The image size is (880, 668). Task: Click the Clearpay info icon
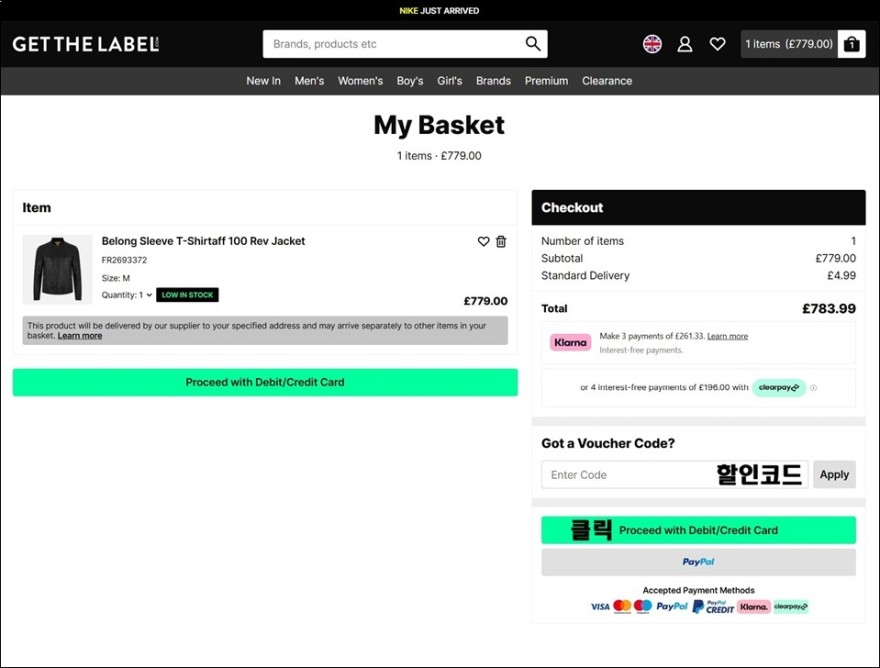pyautogui.click(x=813, y=387)
